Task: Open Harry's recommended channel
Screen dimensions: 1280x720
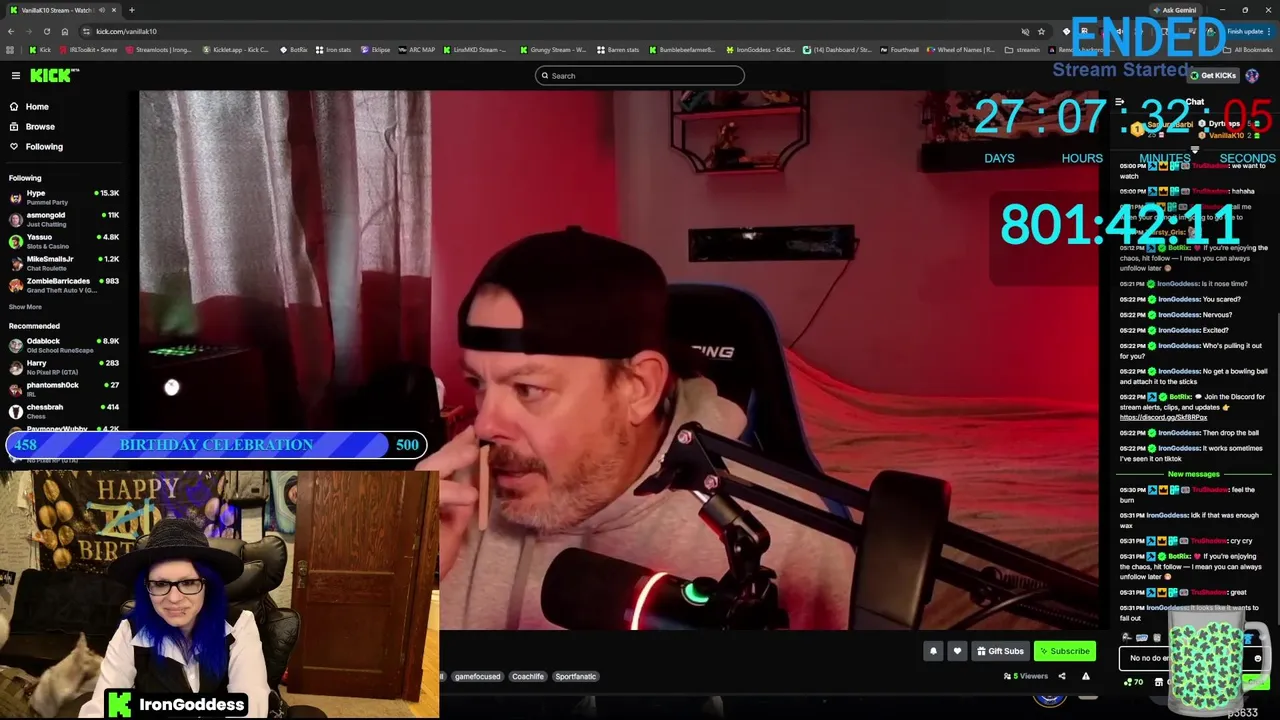Action: click(64, 367)
